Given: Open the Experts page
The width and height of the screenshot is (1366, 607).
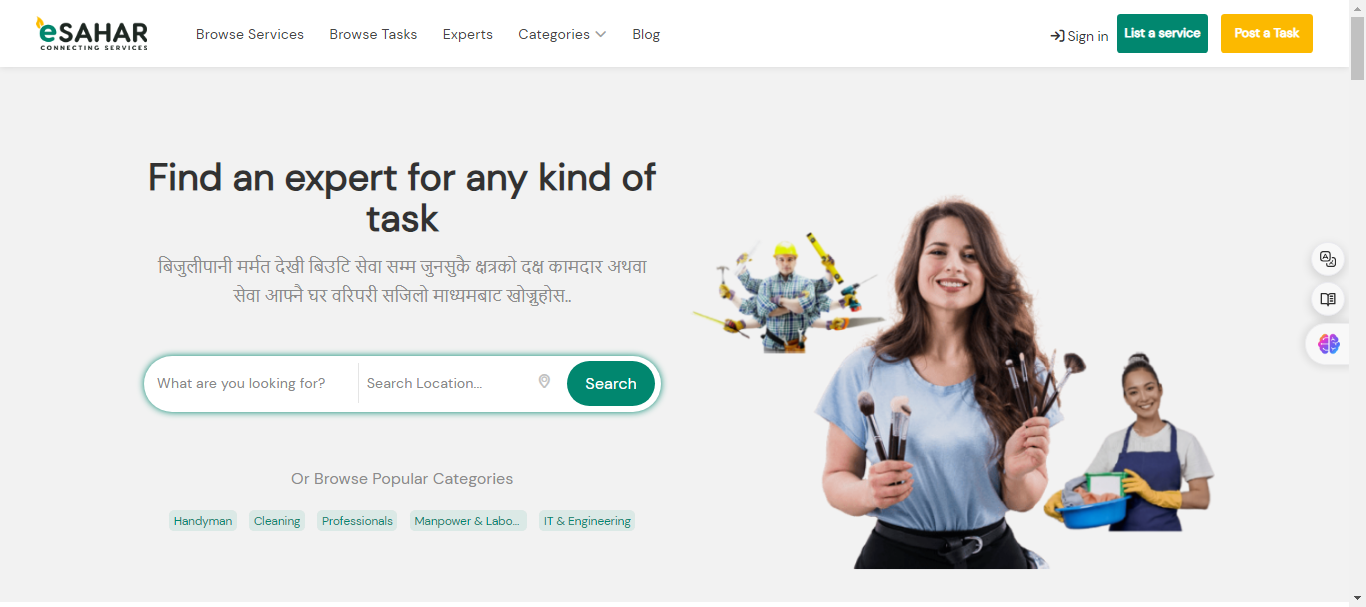Looking at the screenshot, I should coord(468,34).
